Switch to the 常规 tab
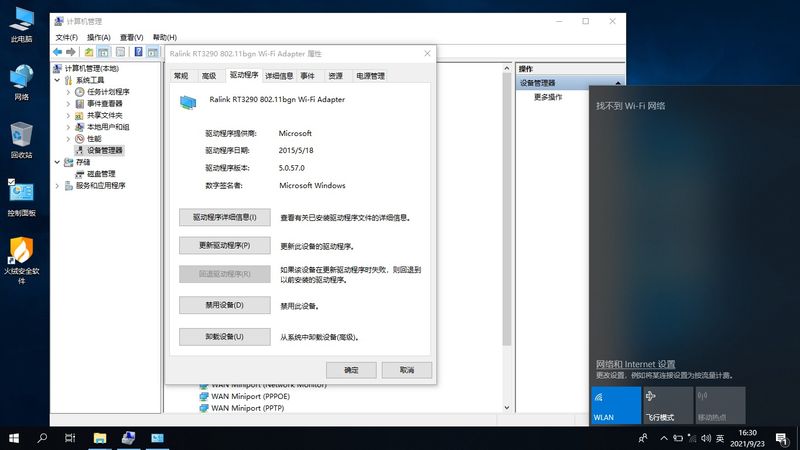Viewport: 800px width, 450px height. click(x=181, y=76)
